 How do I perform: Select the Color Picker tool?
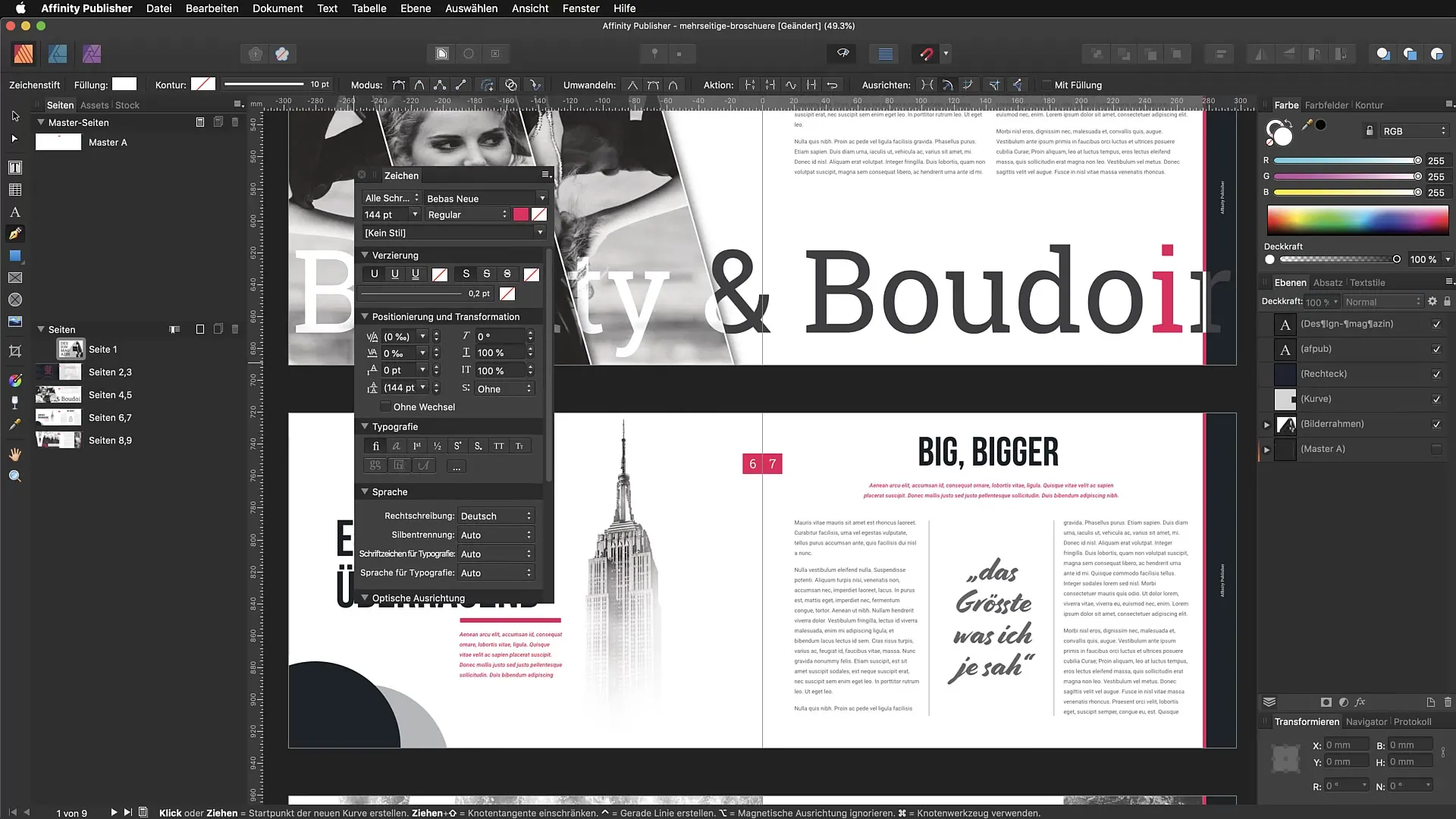point(15,425)
